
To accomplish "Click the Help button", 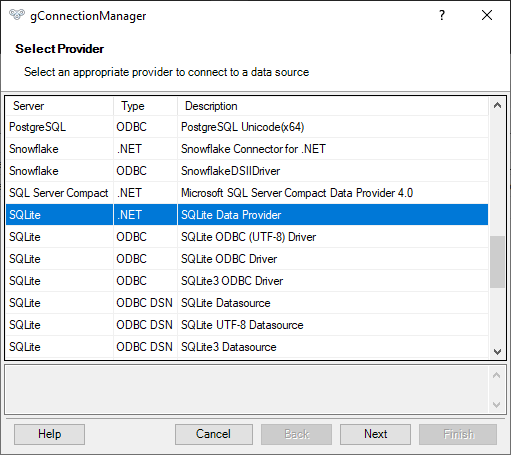I will pos(49,434).
